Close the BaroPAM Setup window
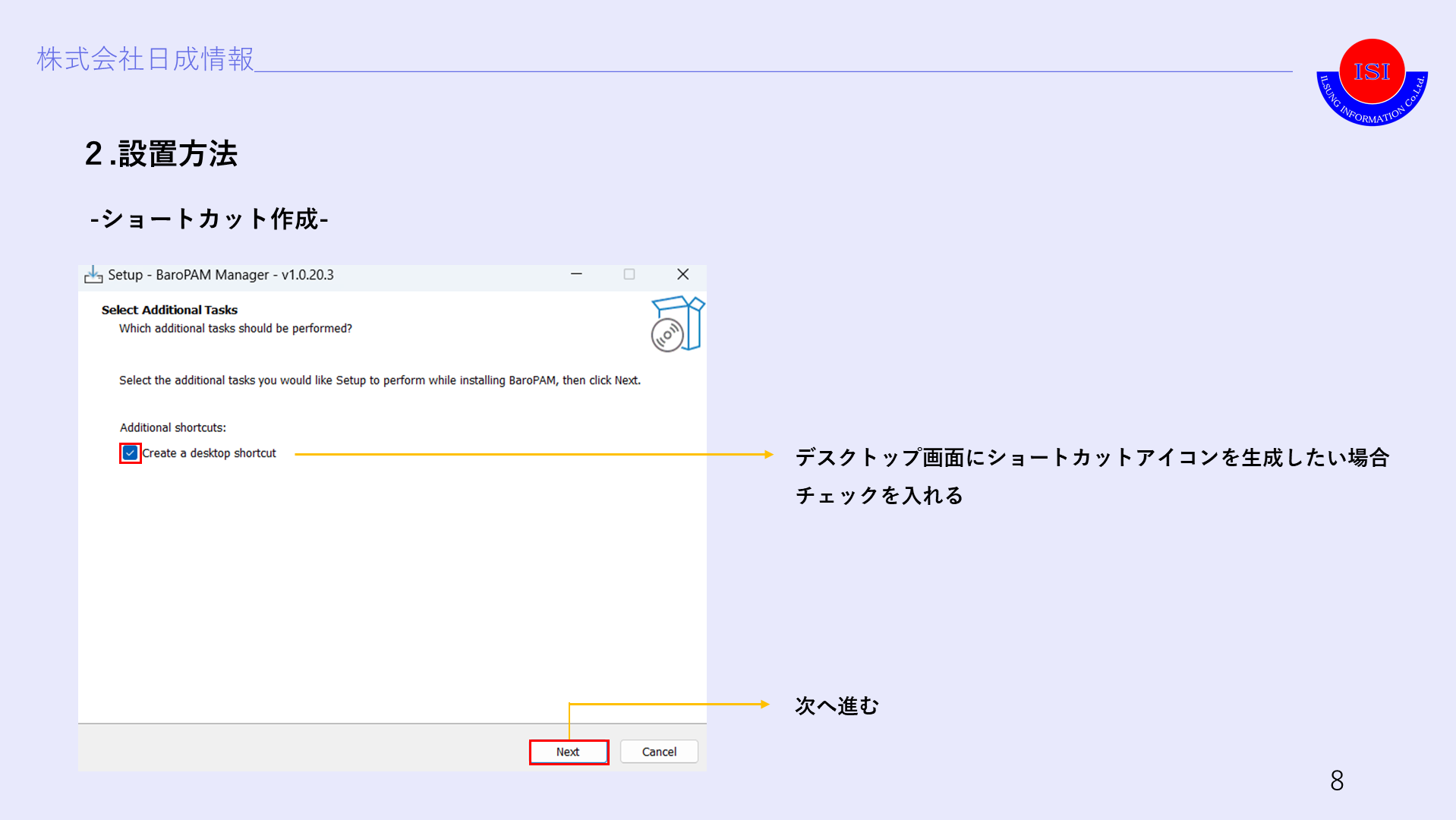 (683, 274)
